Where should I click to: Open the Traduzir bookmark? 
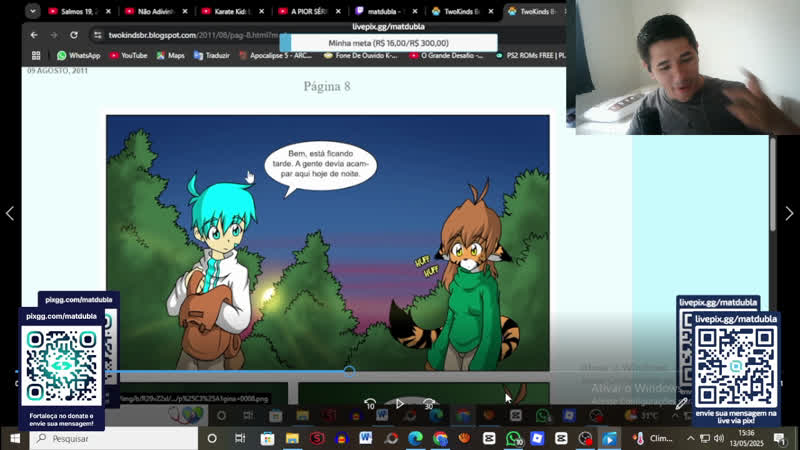(211, 55)
